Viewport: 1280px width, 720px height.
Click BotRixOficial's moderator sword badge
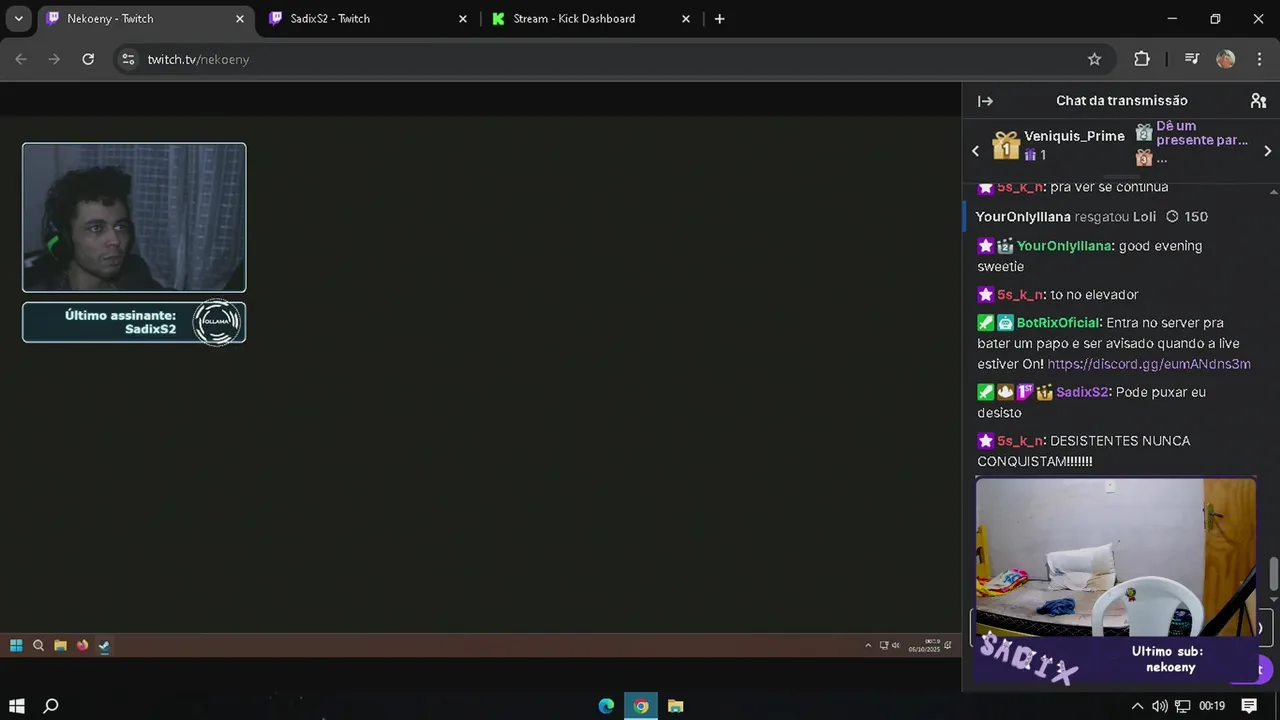click(x=985, y=323)
